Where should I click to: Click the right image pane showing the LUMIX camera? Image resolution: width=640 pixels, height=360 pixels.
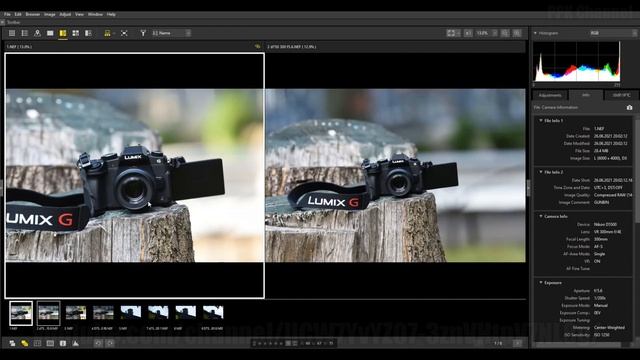(396, 176)
